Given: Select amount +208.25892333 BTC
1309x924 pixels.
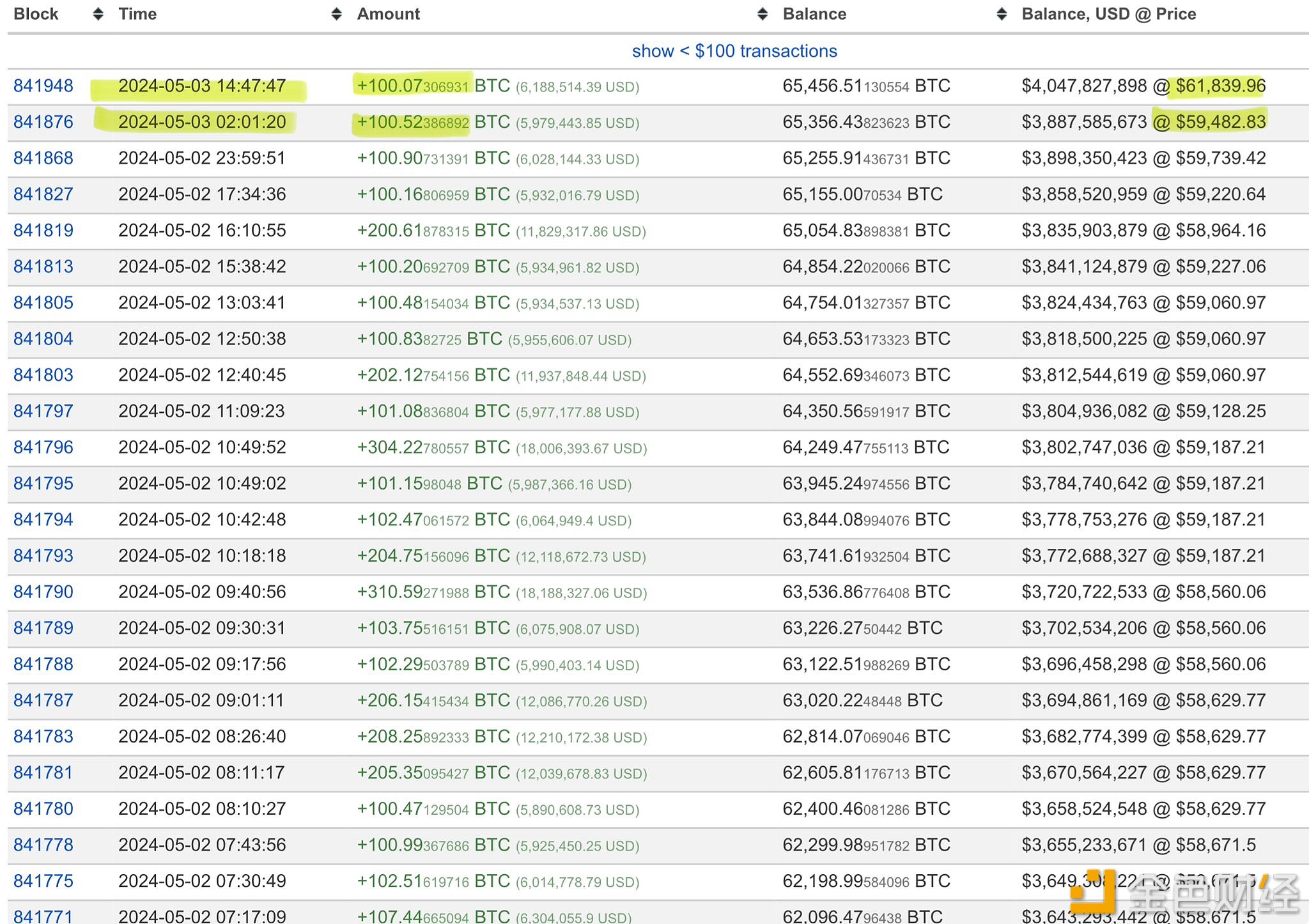Looking at the screenshot, I should 433,736.
